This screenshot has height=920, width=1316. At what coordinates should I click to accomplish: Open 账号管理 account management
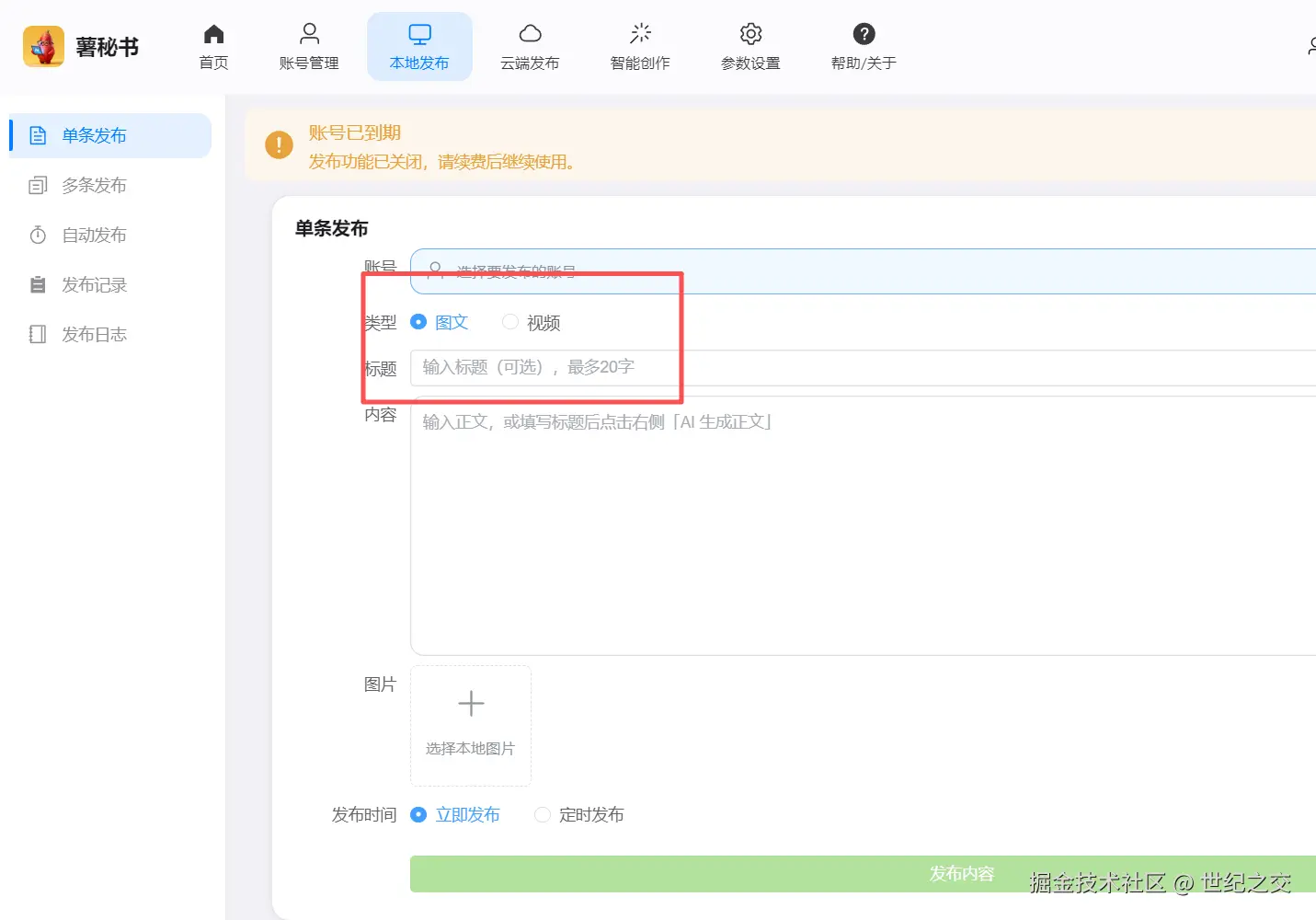click(309, 44)
